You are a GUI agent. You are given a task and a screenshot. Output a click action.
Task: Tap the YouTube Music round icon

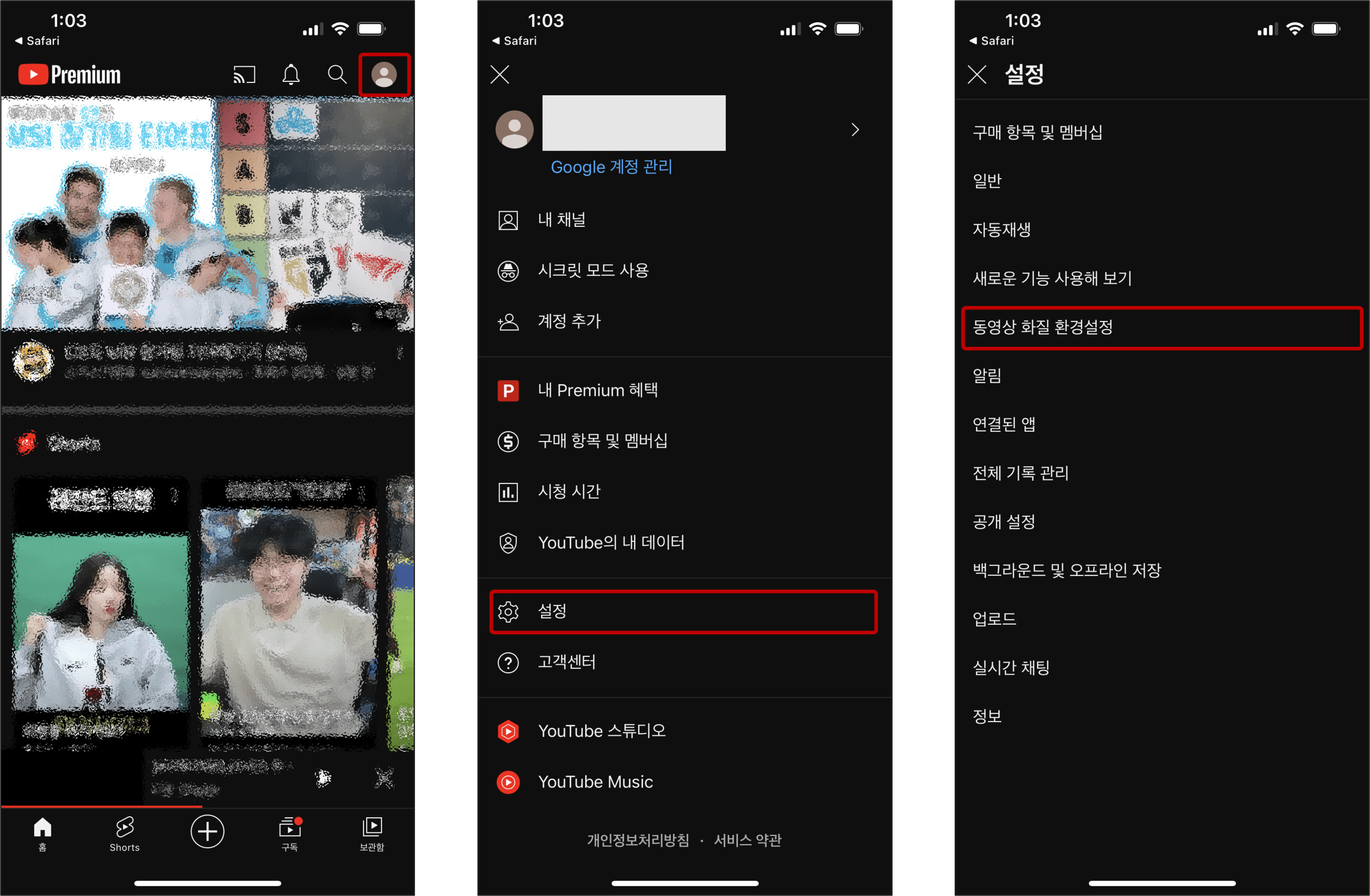[508, 782]
